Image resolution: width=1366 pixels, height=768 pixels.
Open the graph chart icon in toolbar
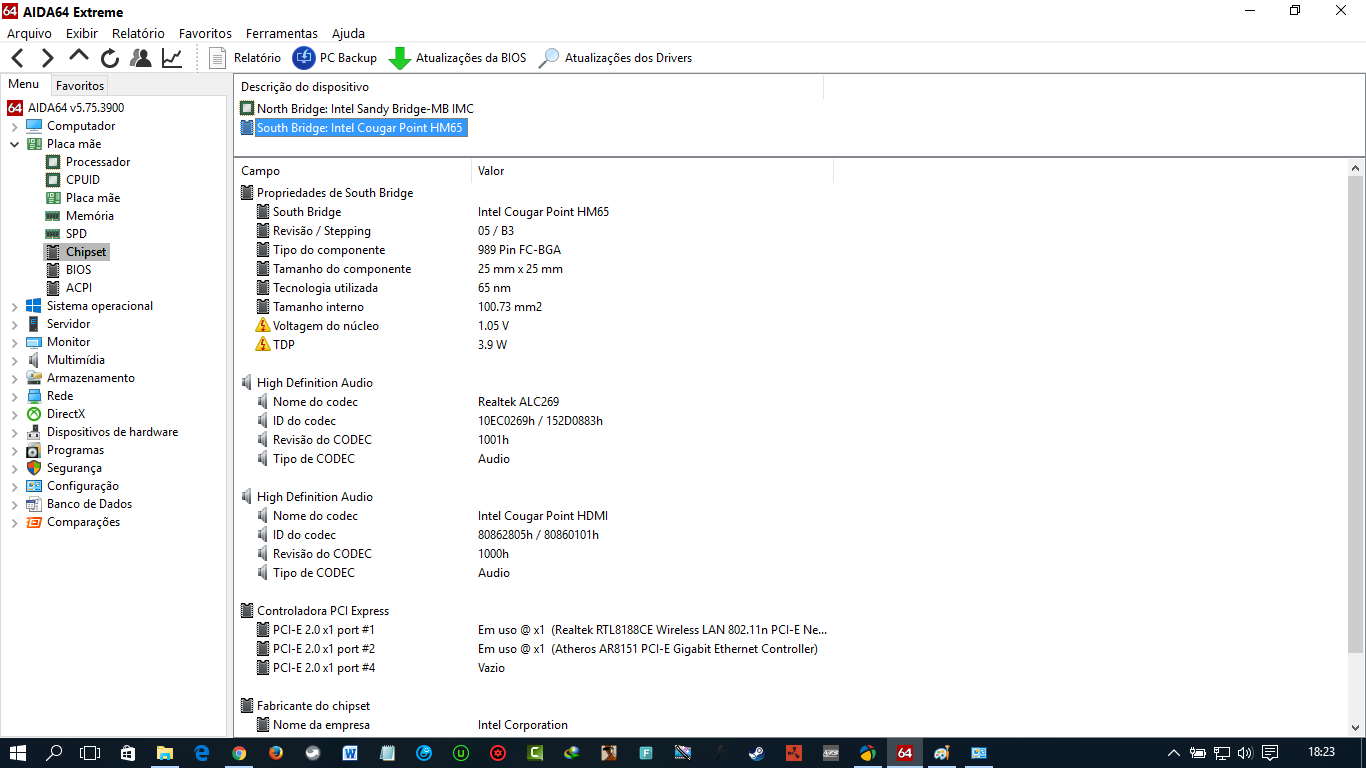[x=172, y=58]
